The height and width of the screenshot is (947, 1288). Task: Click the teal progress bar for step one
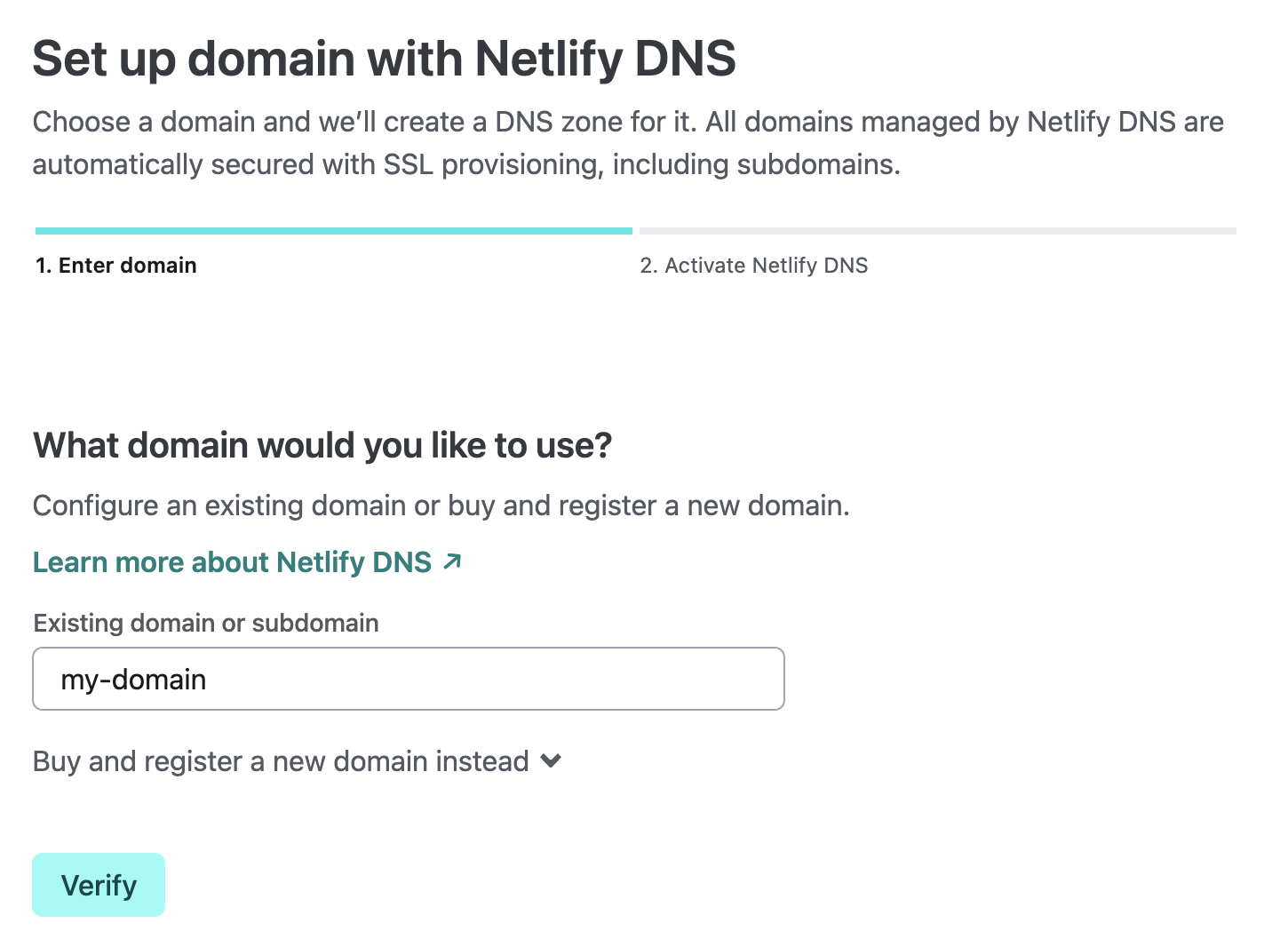pyautogui.click(x=334, y=231)
